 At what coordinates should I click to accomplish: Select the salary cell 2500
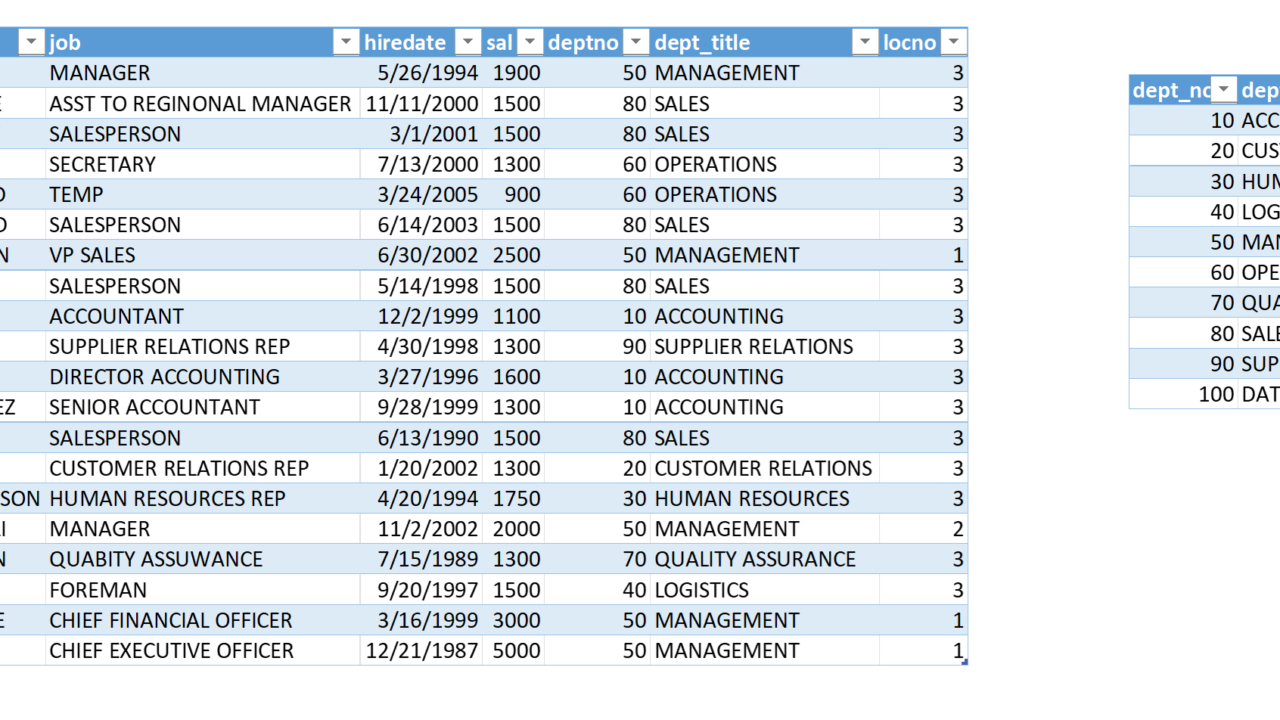[513, 255]
